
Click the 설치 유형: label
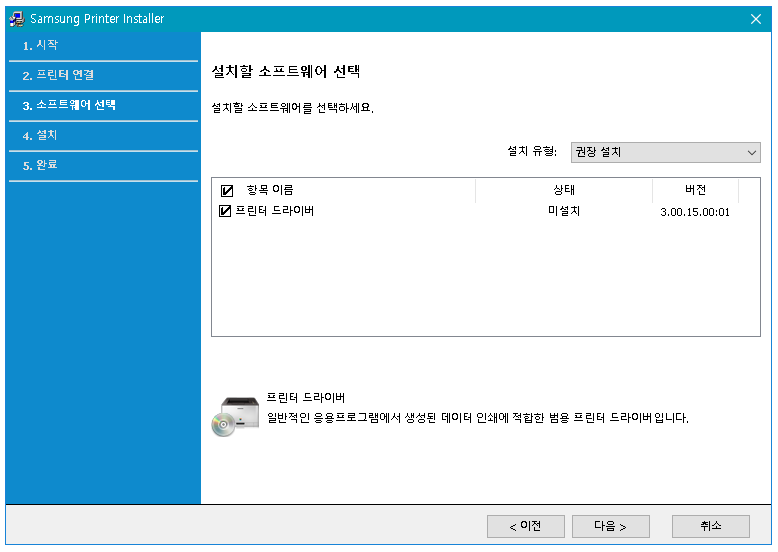click(532, 151)
